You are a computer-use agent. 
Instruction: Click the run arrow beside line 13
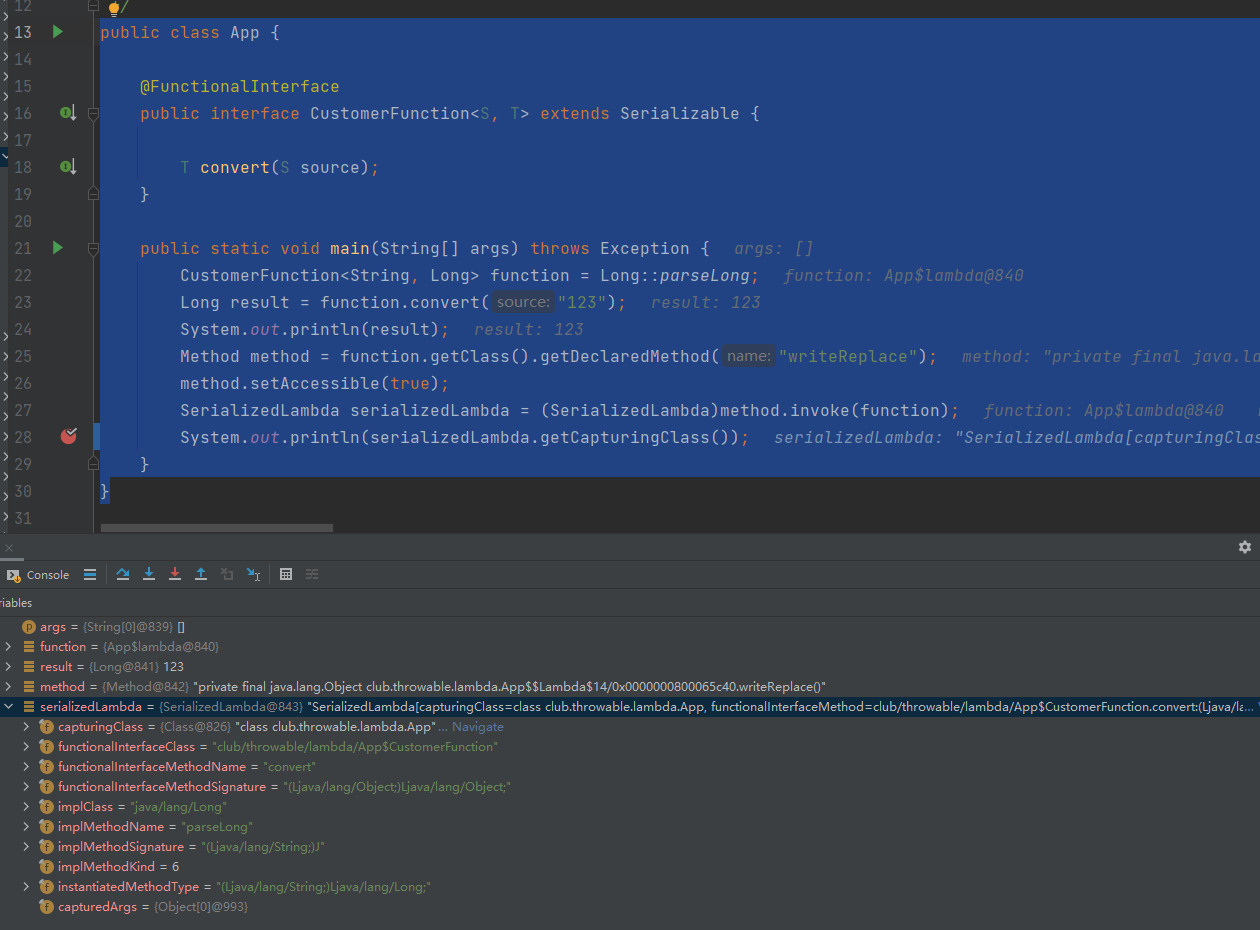point(57,31)
